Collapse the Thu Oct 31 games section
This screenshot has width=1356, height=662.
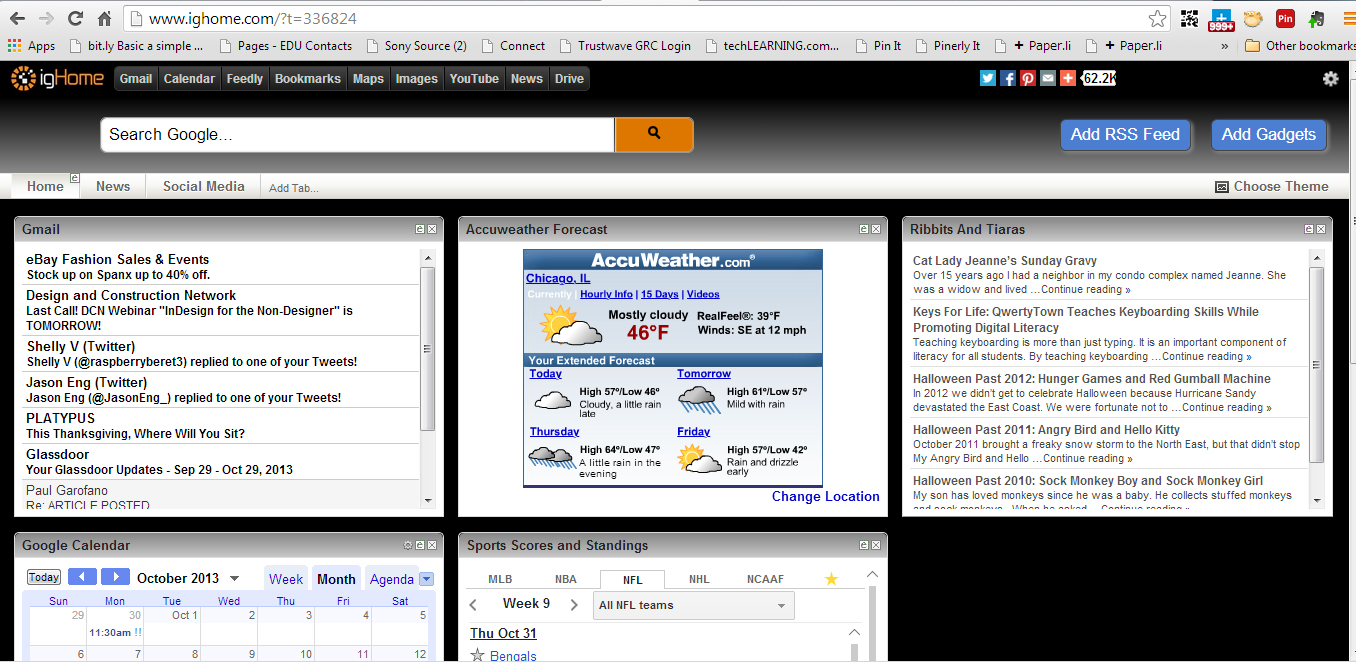point(854,632)
